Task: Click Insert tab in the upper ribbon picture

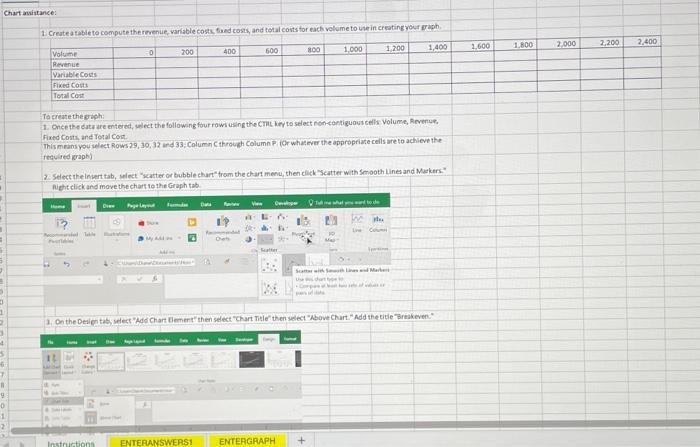Action: pyautogui.click(x=84, y=206)
